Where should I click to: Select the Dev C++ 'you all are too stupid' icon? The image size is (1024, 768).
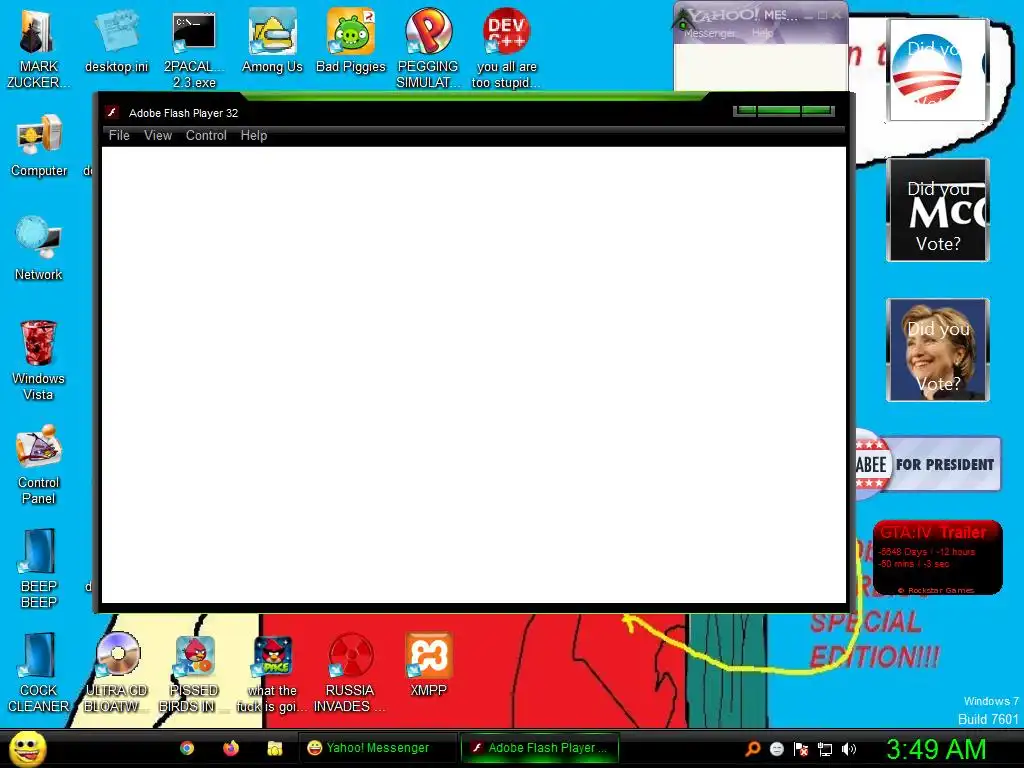tap(506, 50)
